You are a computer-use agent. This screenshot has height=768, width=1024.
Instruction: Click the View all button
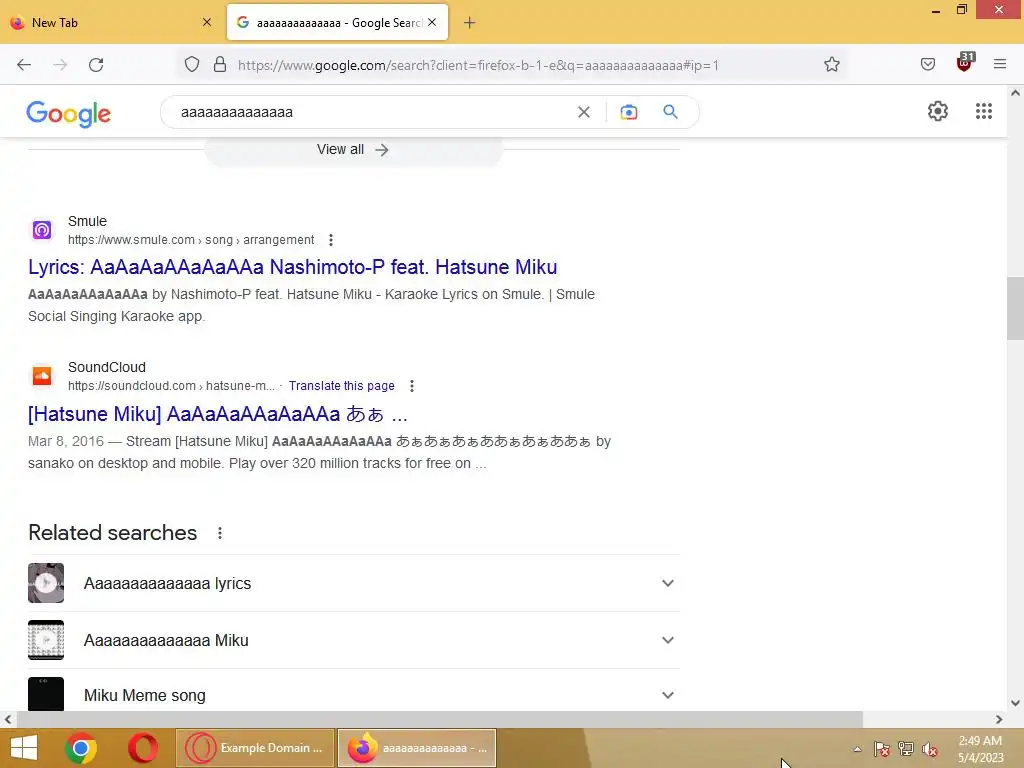(353, 150)
